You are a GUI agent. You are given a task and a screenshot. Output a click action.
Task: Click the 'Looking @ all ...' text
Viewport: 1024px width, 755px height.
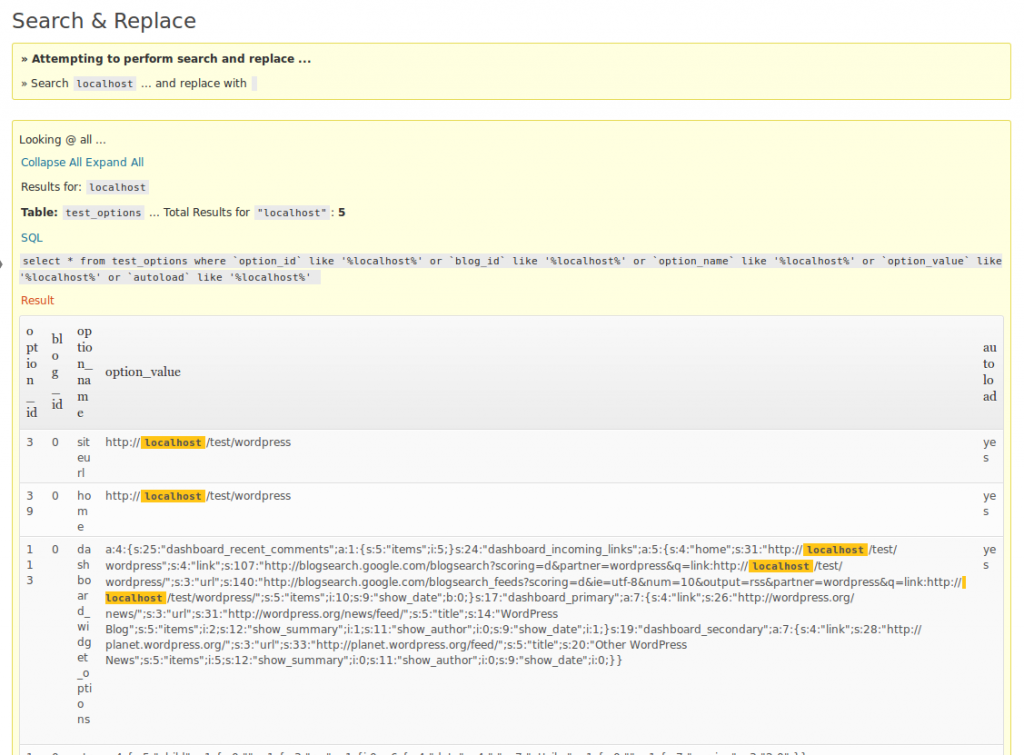[62, 140]
